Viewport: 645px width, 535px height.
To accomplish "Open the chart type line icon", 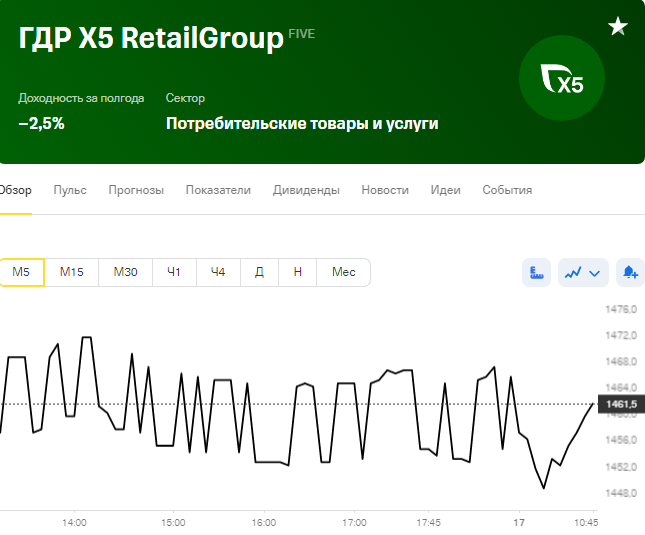I will (x=573, y=272).
